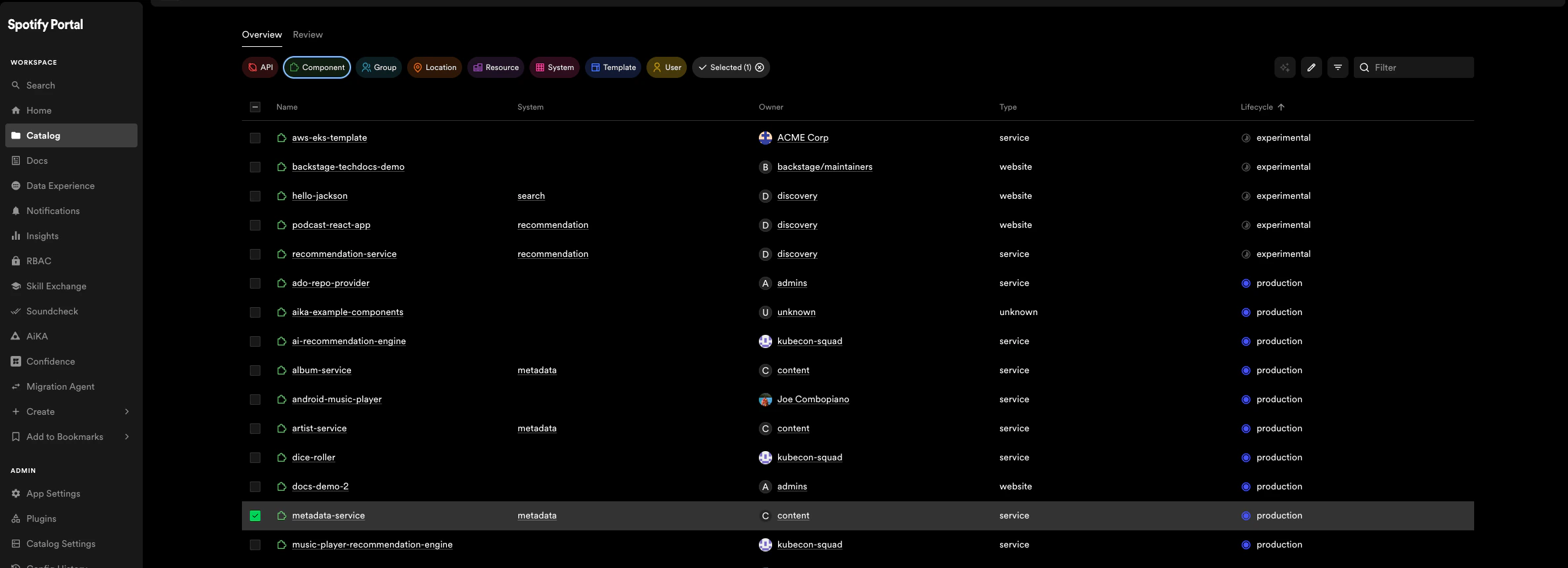The width and height of the screenshot is (1568, 568).
Task: Check the hello-jackson row checkbox
Action: (x=255, y=195)
